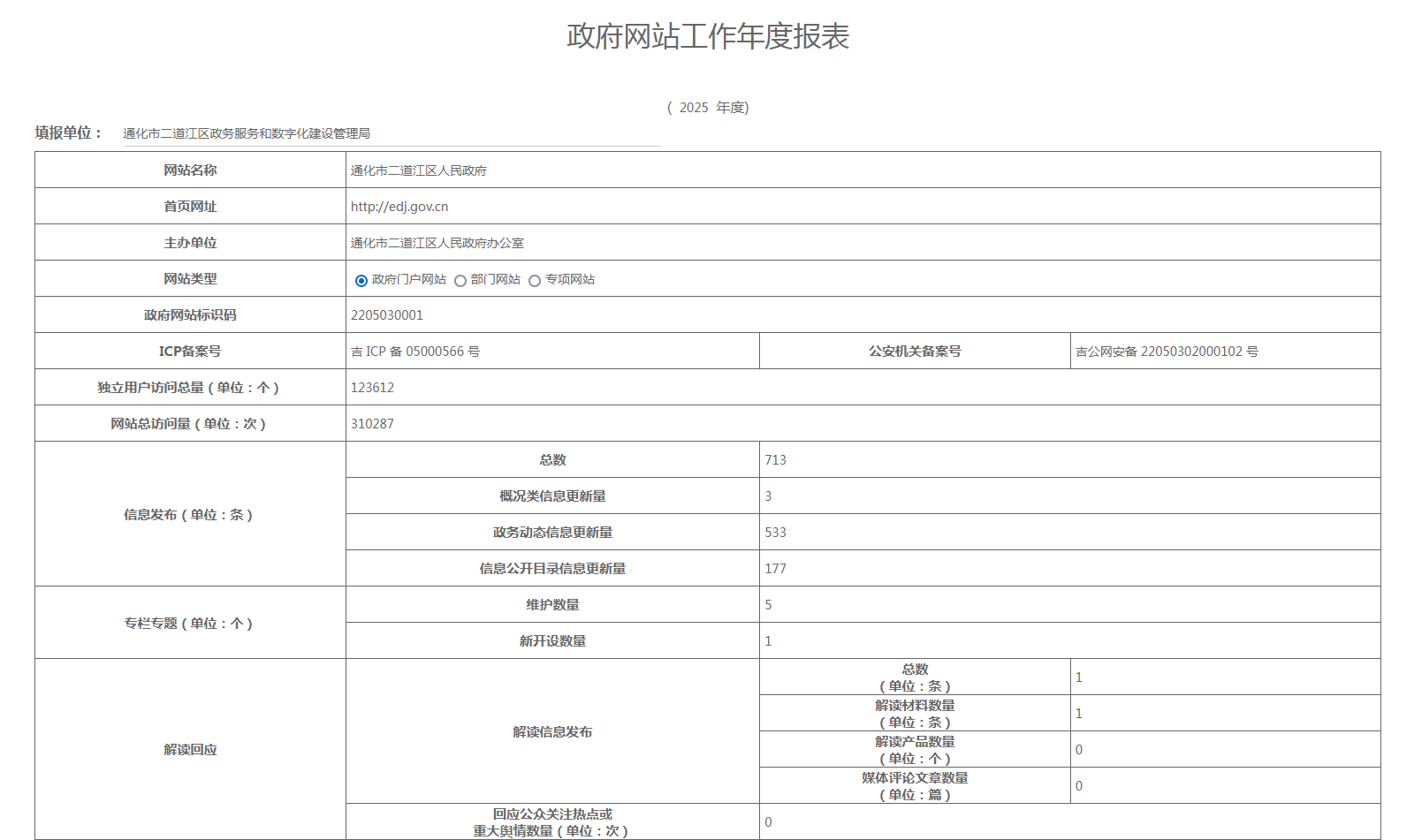Select the 政务动态信息更新量 value 533
Viewport: 1414px width, 840px height.
pyautogui.click(x=776, y=533)
